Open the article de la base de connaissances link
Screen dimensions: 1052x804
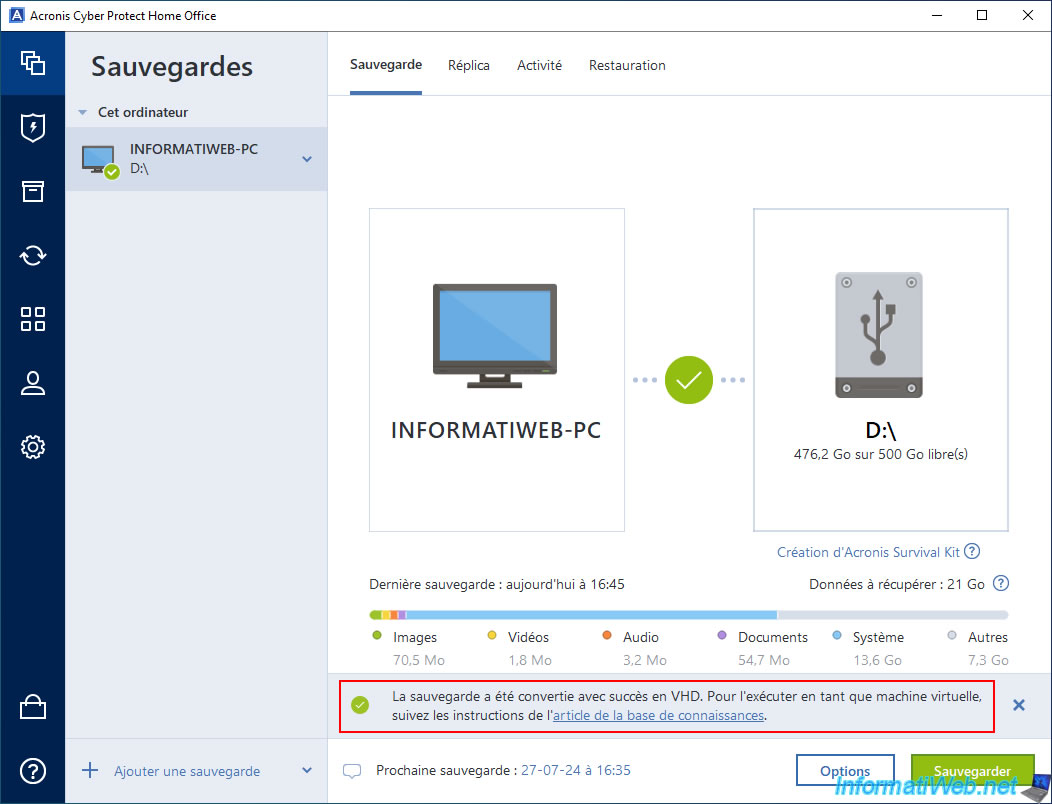(x=658, y=715)
